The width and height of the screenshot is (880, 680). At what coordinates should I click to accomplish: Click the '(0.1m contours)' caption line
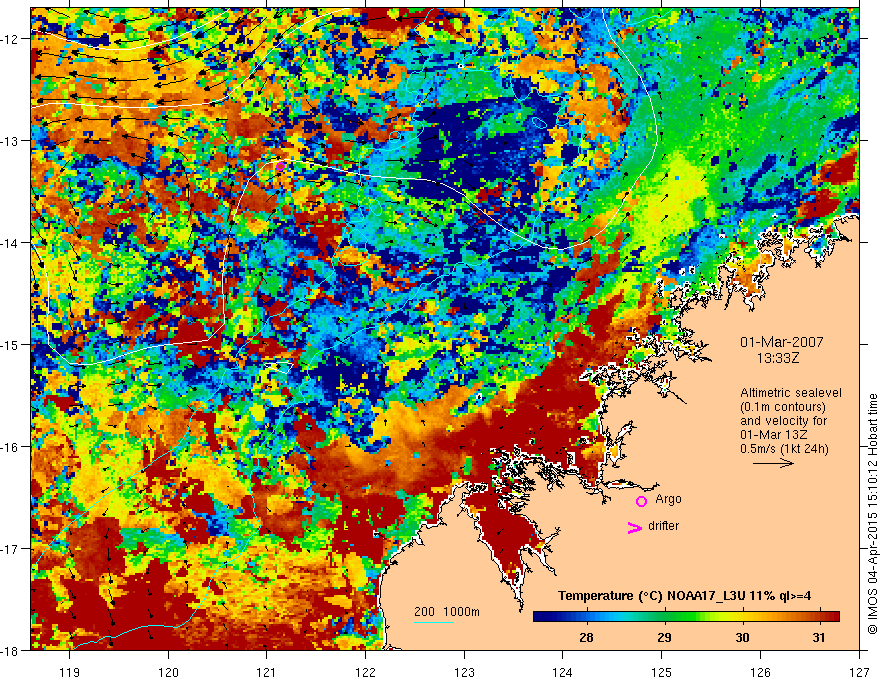783,407
